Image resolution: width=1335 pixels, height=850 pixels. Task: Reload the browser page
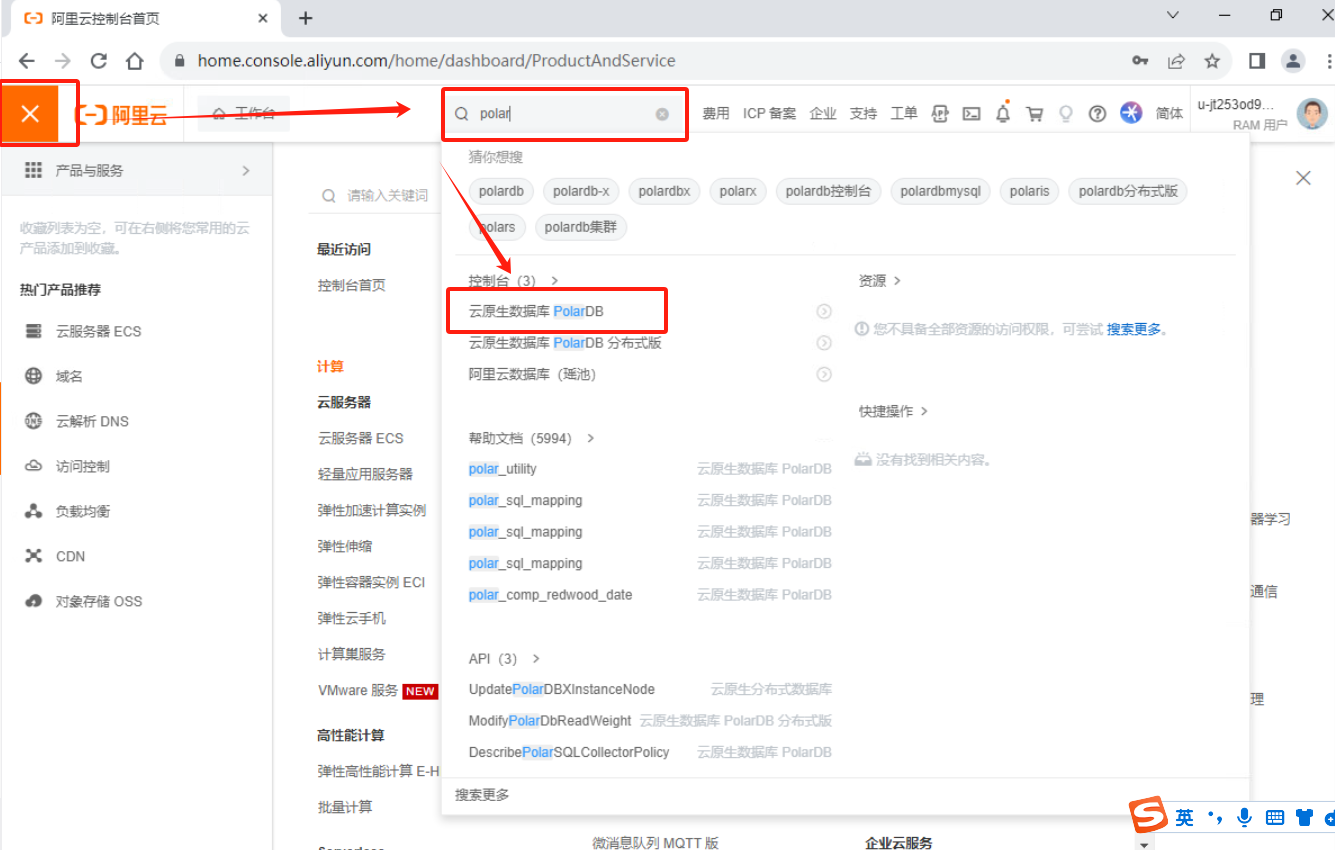(99, 61)
